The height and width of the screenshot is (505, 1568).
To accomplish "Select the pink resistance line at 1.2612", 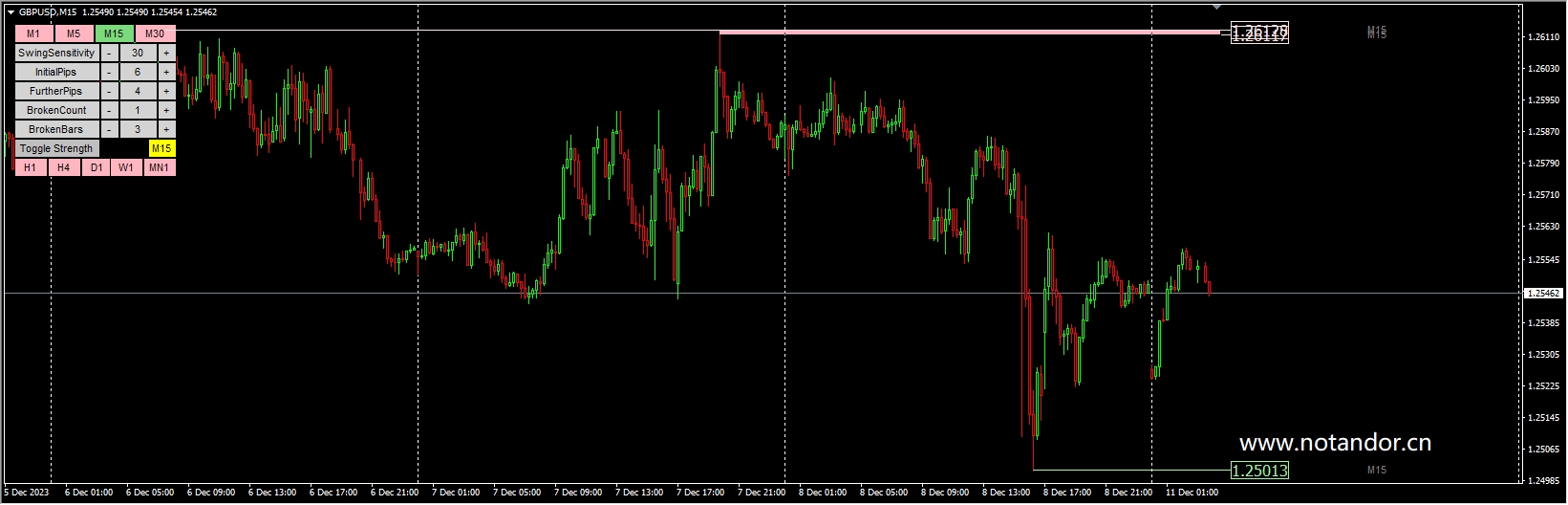I will pyautogui.click(x=970, y=33).
